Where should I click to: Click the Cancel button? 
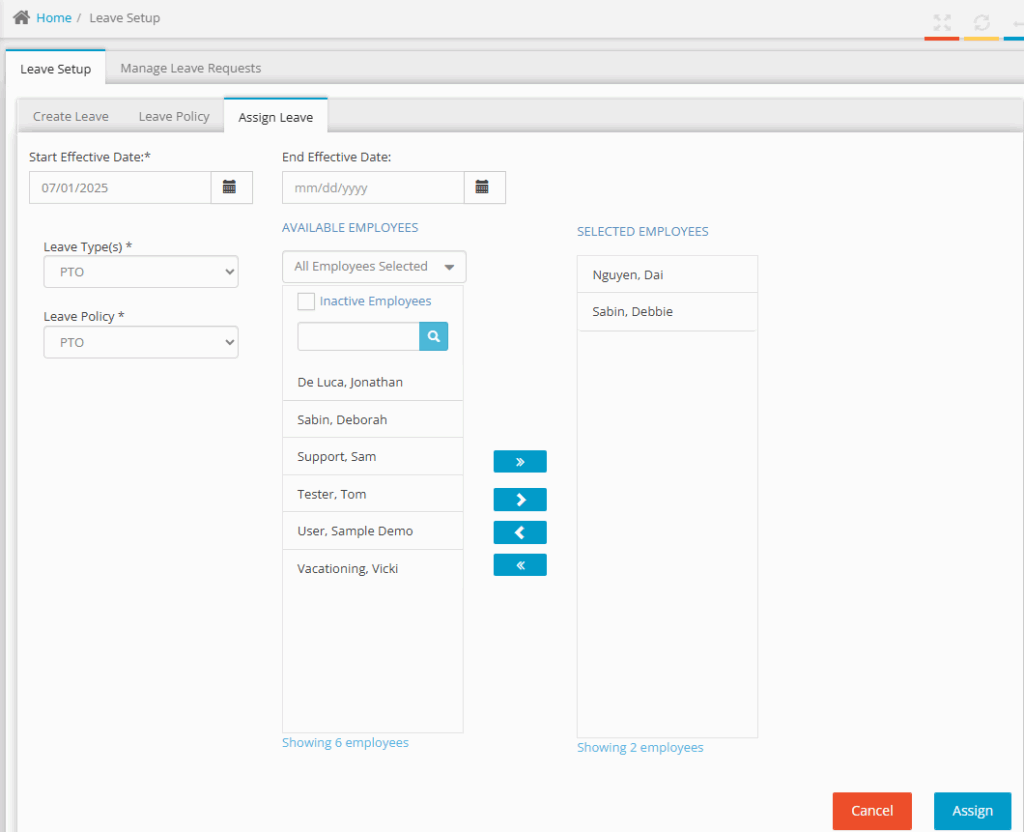[x=872, y=810]
